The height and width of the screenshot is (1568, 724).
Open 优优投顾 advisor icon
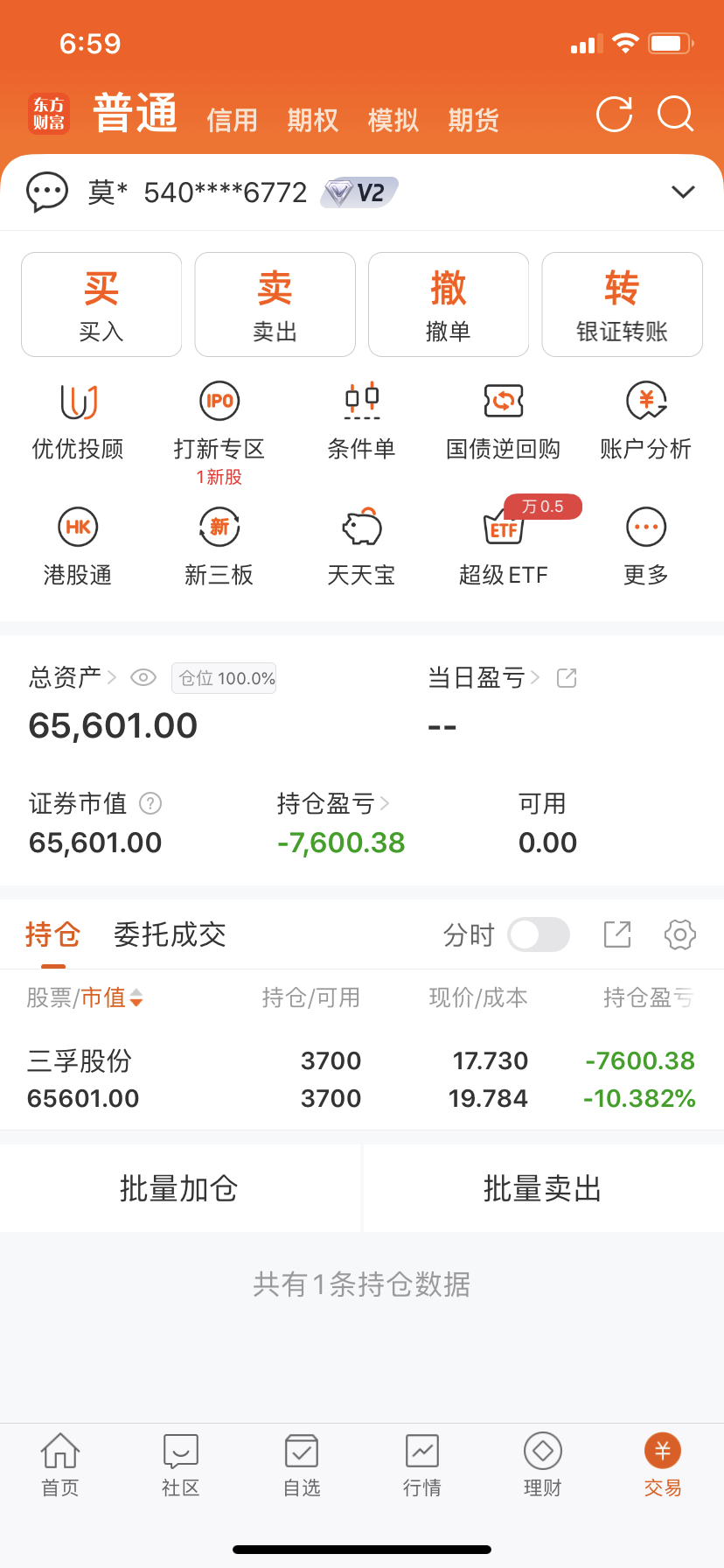click(x=78, y=402)
